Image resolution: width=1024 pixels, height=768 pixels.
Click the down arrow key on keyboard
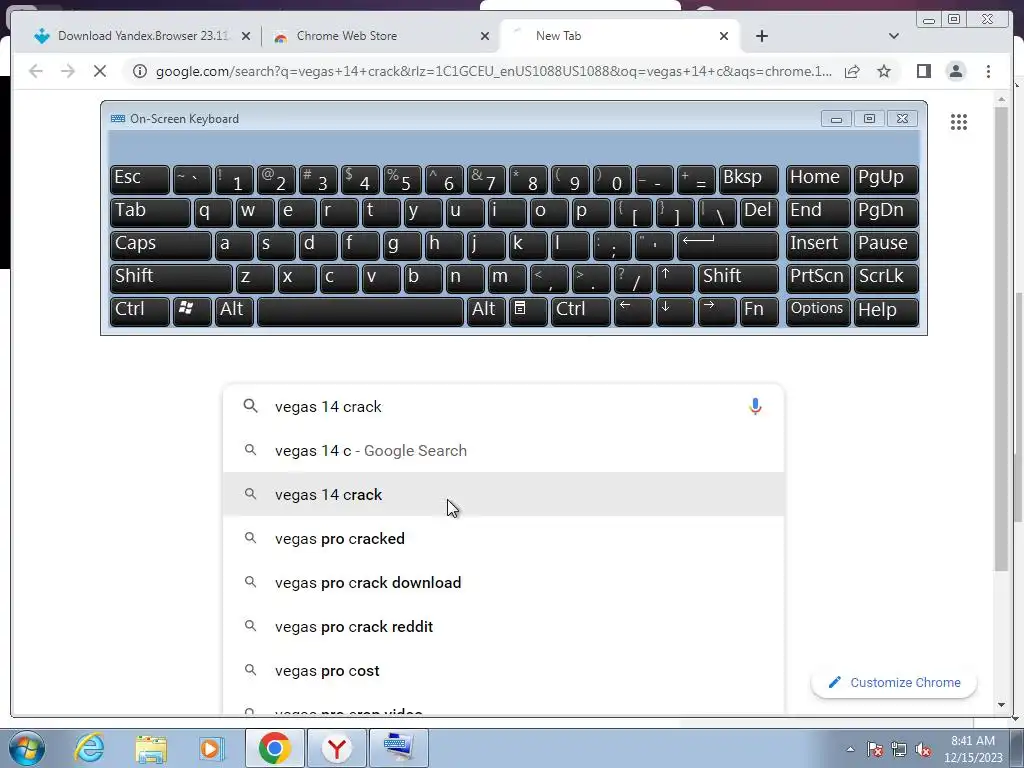[x=675, y=311]
